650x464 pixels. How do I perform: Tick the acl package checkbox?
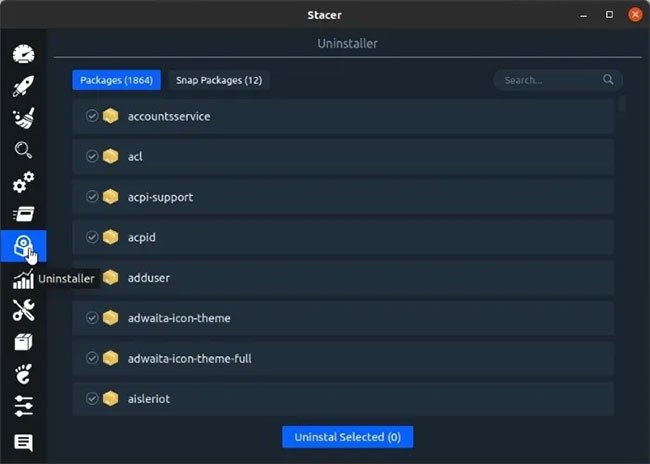tap(92, 156)
